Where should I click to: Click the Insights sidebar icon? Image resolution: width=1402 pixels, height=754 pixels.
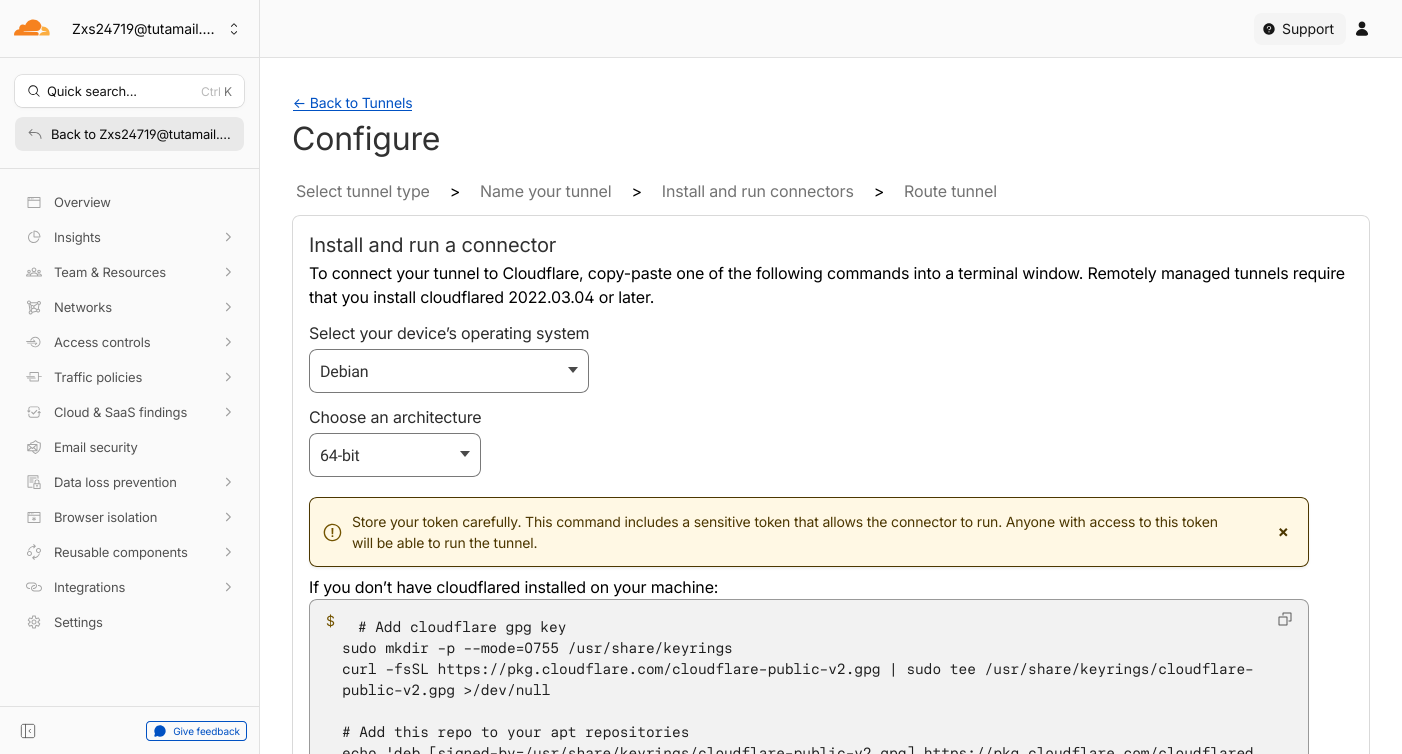pos(34,237)
